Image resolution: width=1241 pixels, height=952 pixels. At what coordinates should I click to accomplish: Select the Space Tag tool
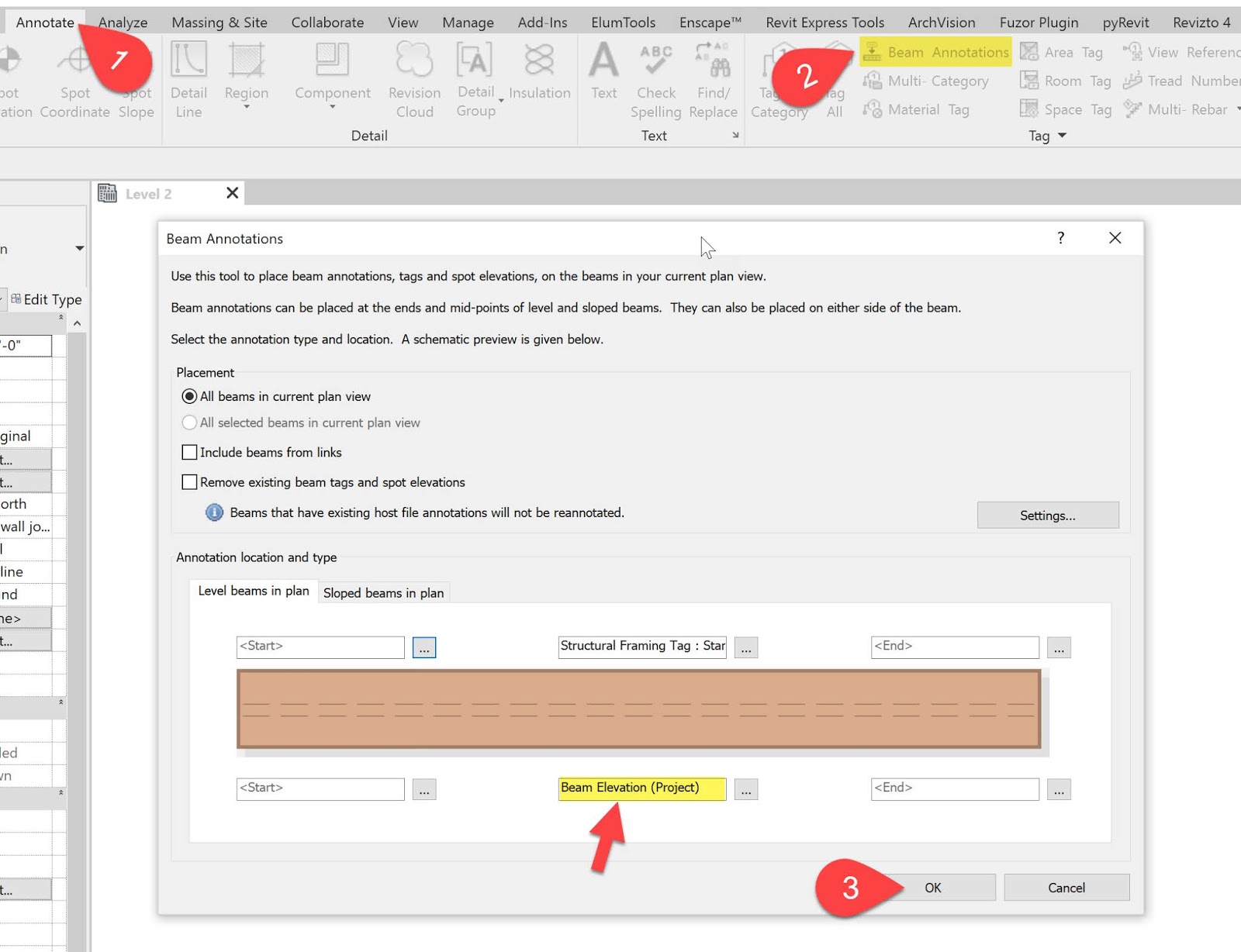1065,109
